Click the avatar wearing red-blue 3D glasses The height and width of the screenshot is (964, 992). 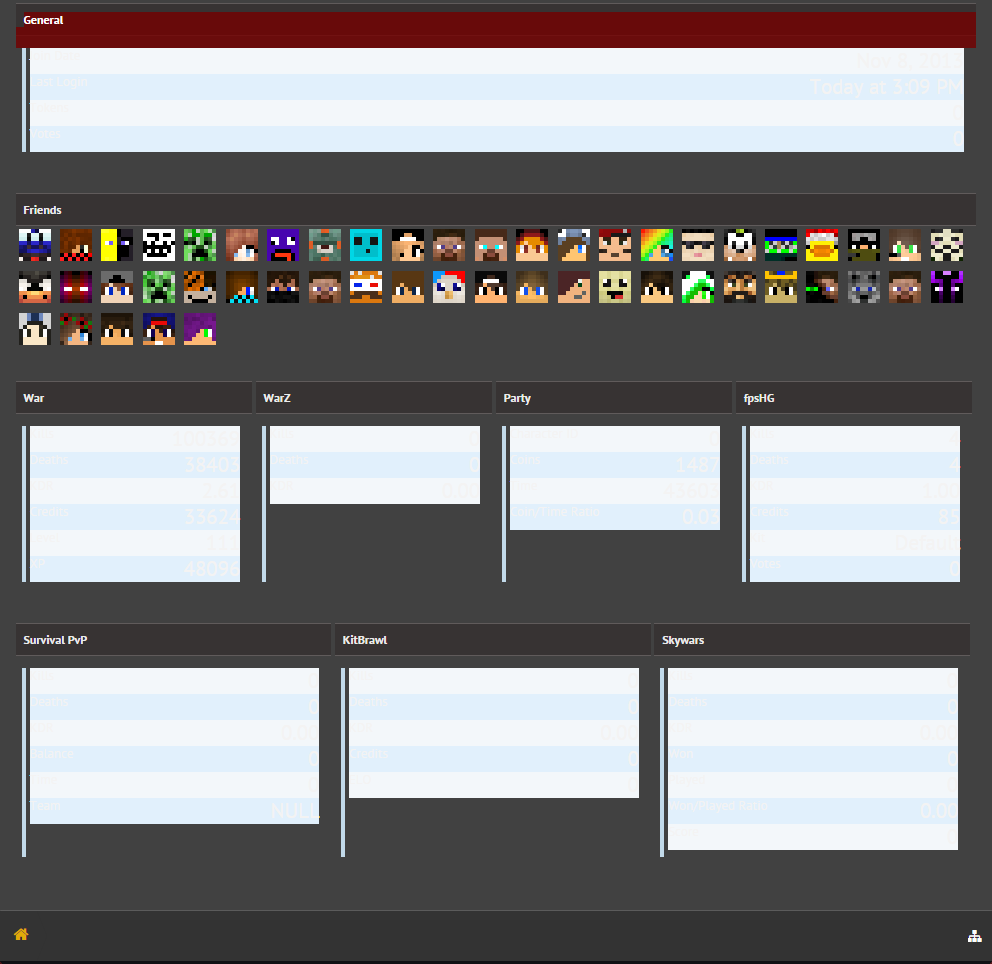[x=366, y=287]
